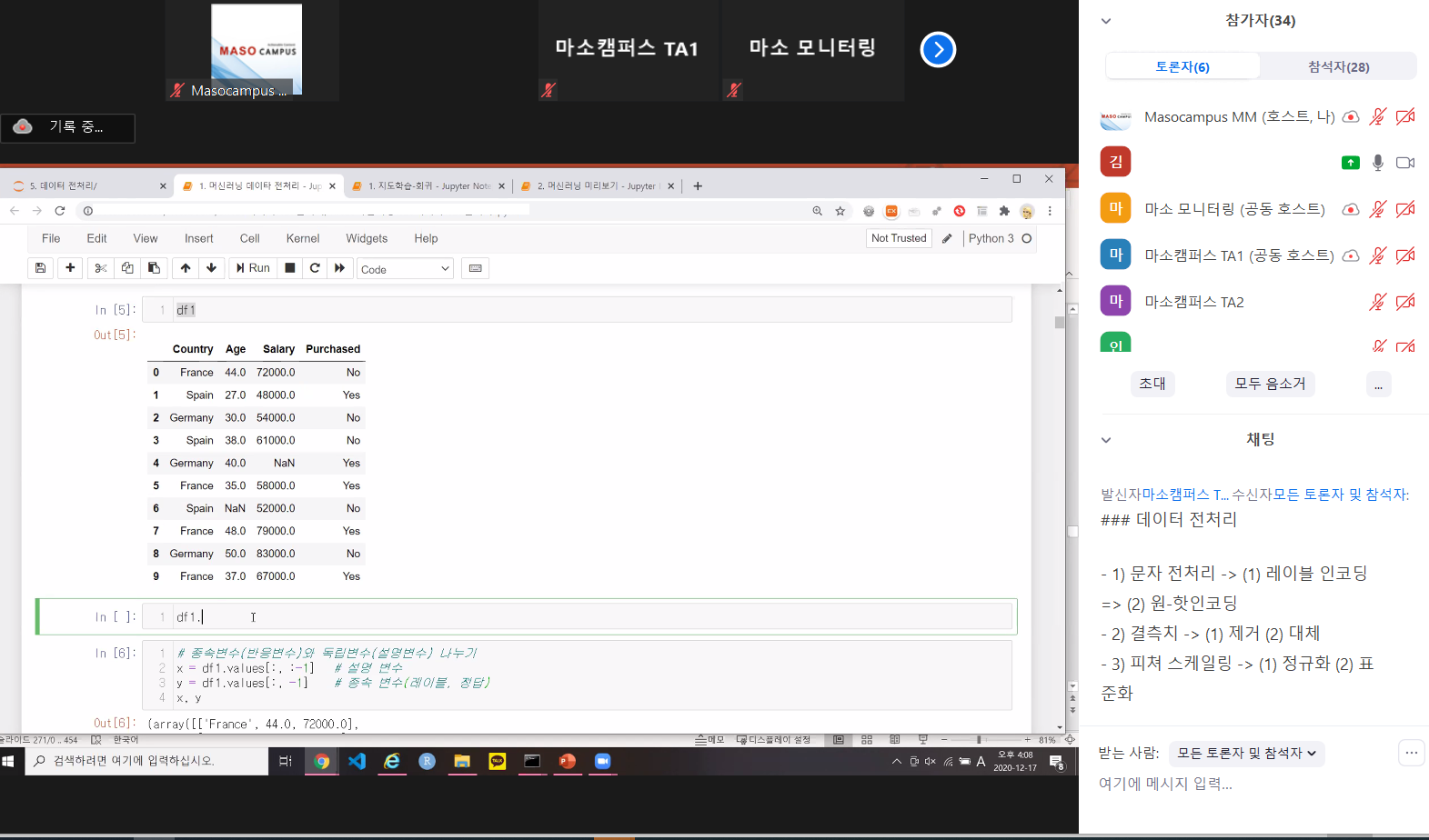Restart the kernel with the circular arrow
Viewport: 1429px width, 840px height.
pyautogui.click(x=315, y=268)
